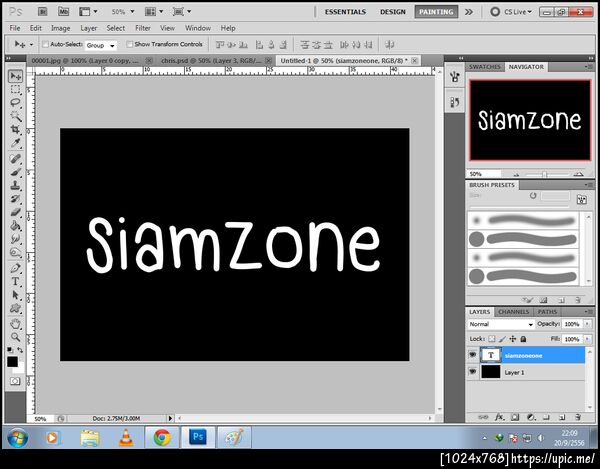Switch to the Design workspace

393,12
